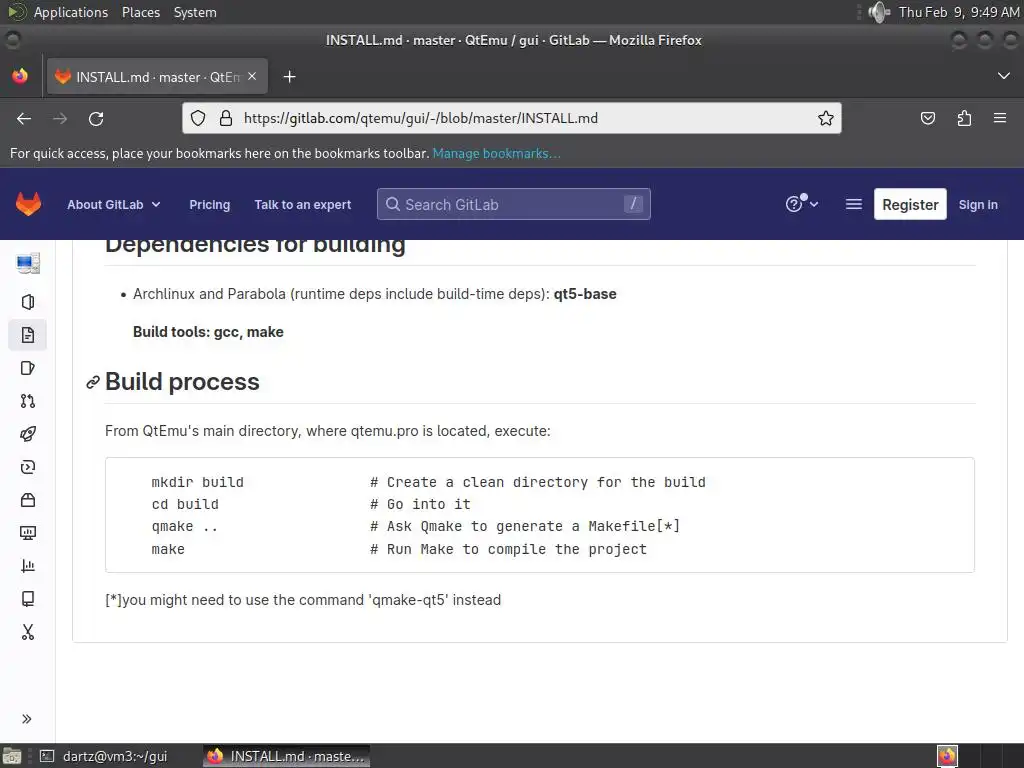Click show desktop icon in taskbar
Image resolution: width=1024 pixels, height=768 pixels.
pyautogui.click(x=12, y=756)
